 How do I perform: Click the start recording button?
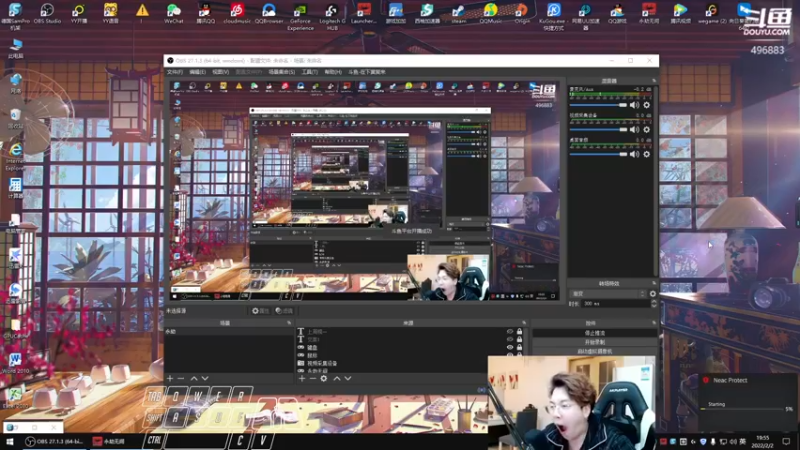pyautogui.click(x=594, y=342)
